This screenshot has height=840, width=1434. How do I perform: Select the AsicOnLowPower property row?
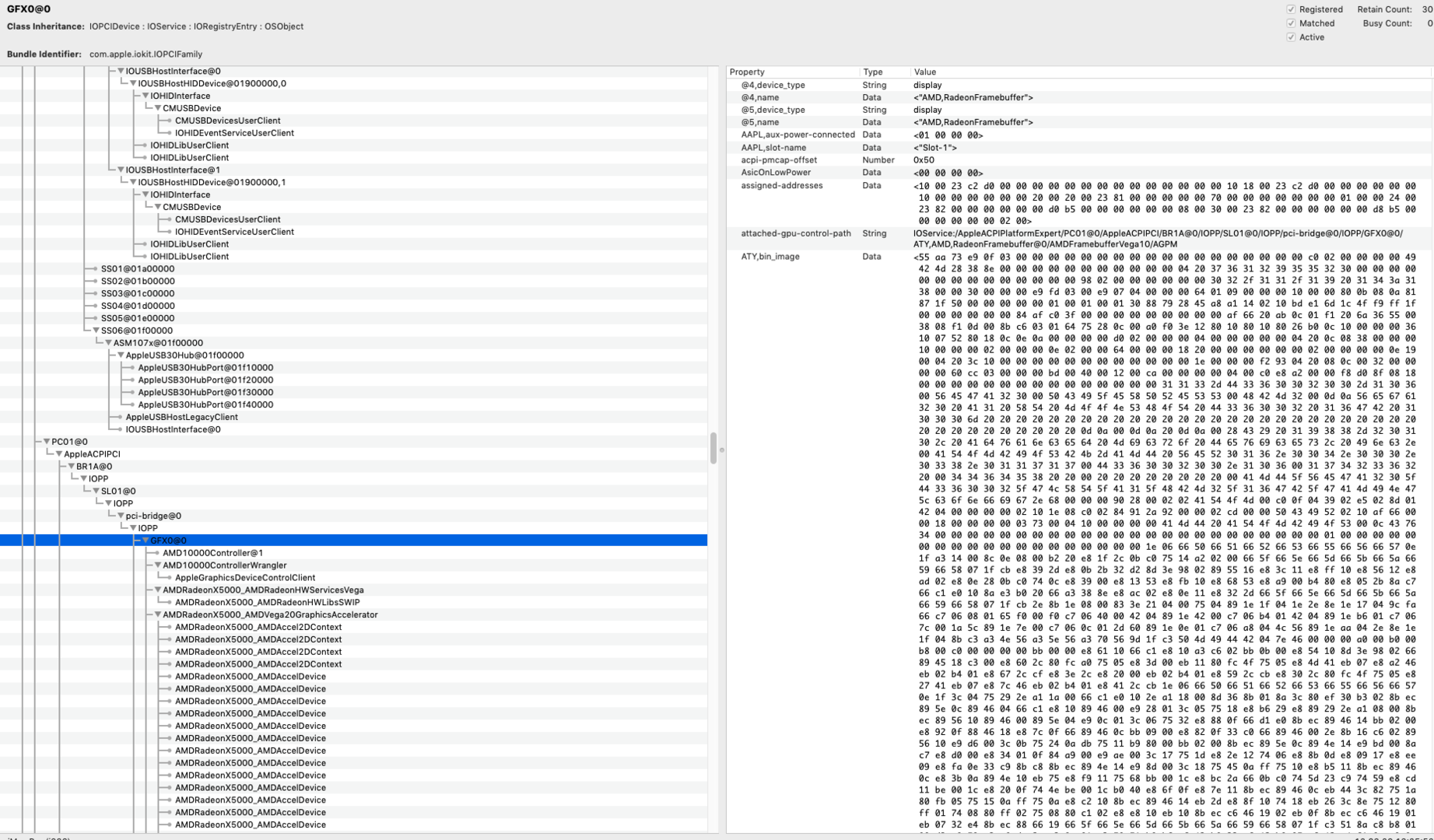pyautogui.click(x=1079, y=173)
